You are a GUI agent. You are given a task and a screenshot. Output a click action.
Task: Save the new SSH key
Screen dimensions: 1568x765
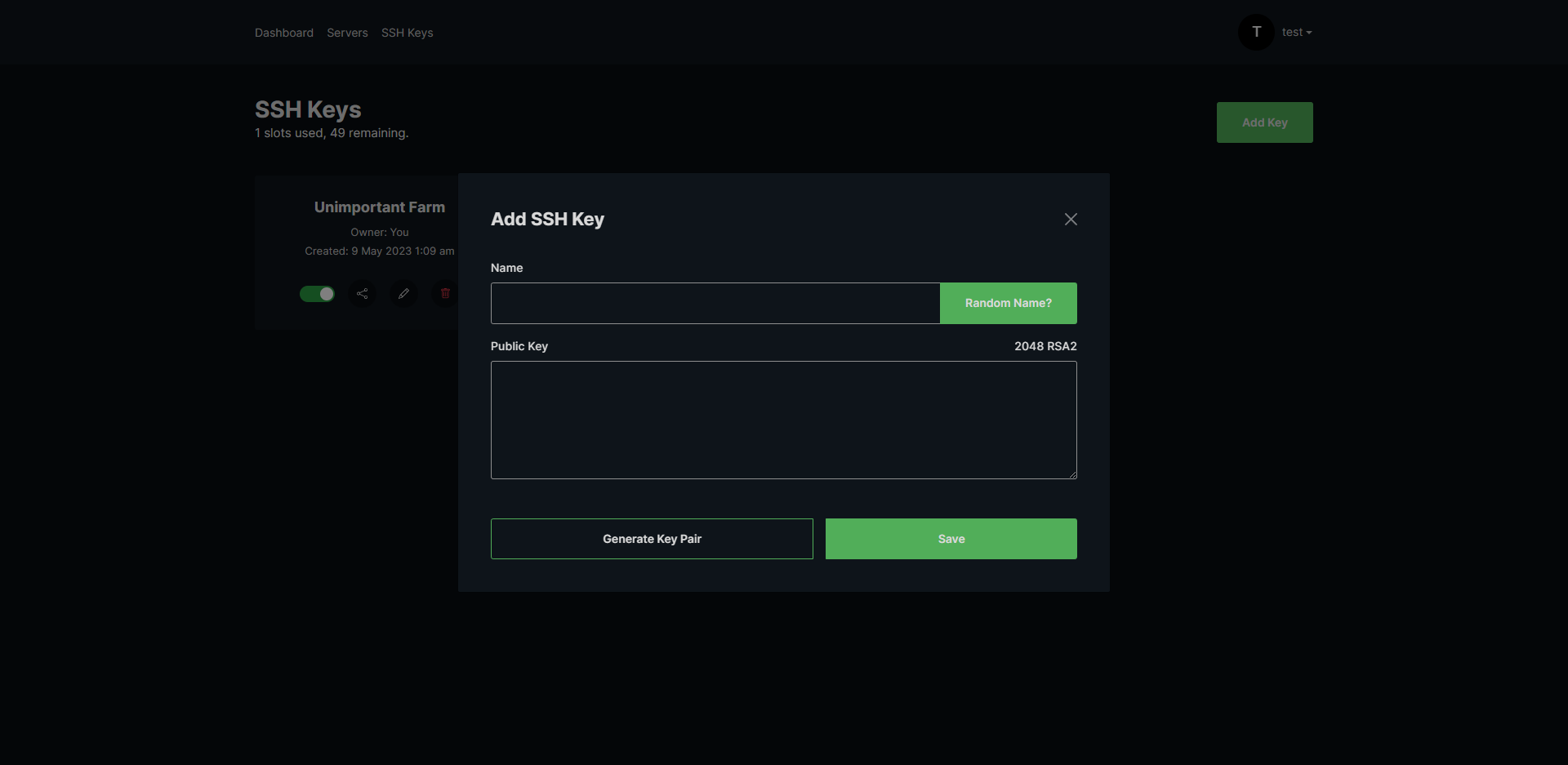(x=951, y=538)
